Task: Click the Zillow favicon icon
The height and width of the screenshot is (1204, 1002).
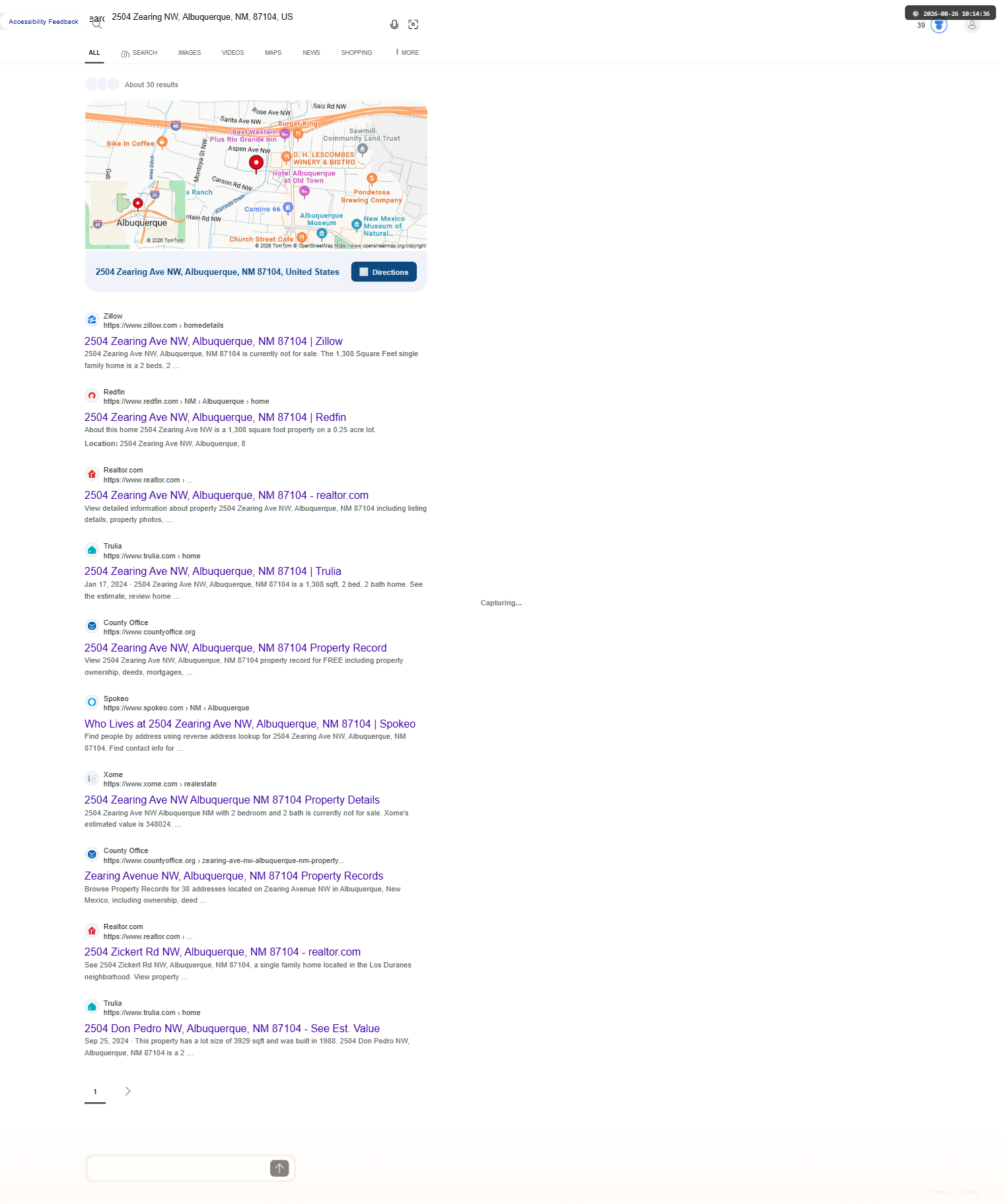Action: [92, 320]
